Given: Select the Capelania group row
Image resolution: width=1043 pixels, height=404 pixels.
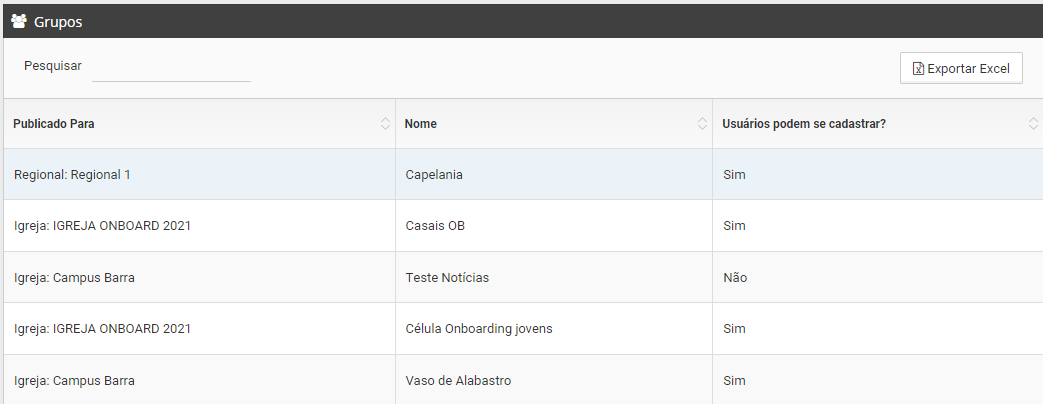Looking at the screenshot, I should (523, 174).
